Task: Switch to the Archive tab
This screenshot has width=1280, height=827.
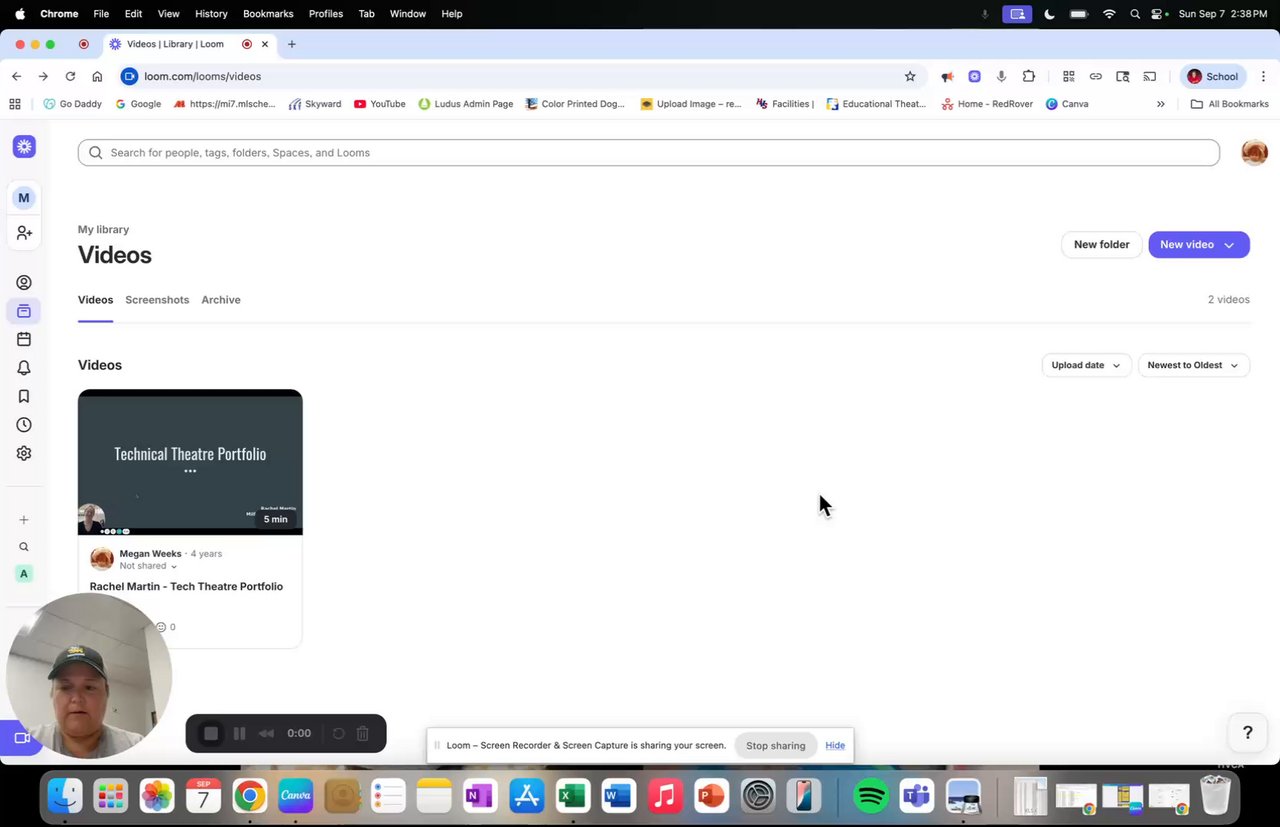Action: tap(221, 300)
